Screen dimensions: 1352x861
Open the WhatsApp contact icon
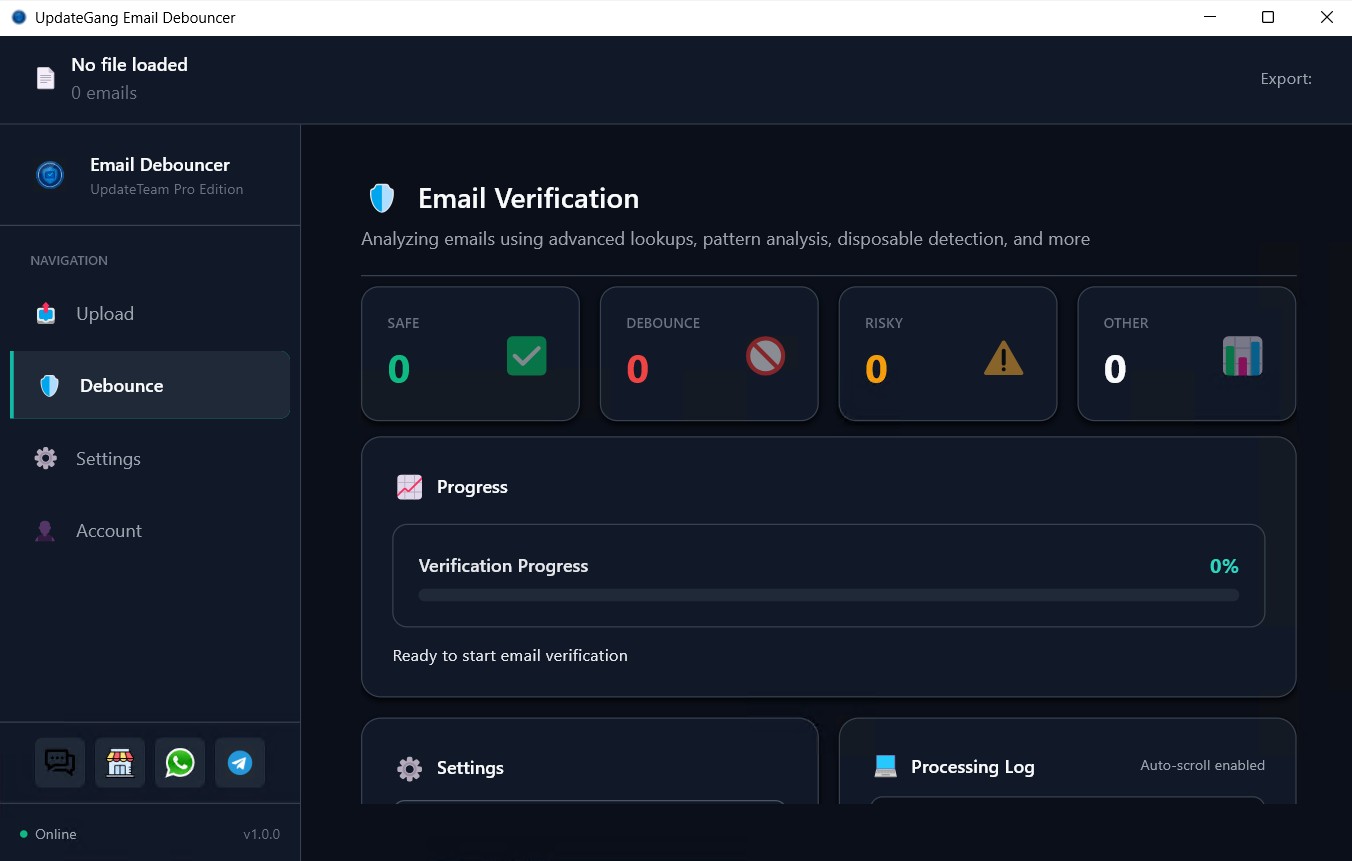180,763
